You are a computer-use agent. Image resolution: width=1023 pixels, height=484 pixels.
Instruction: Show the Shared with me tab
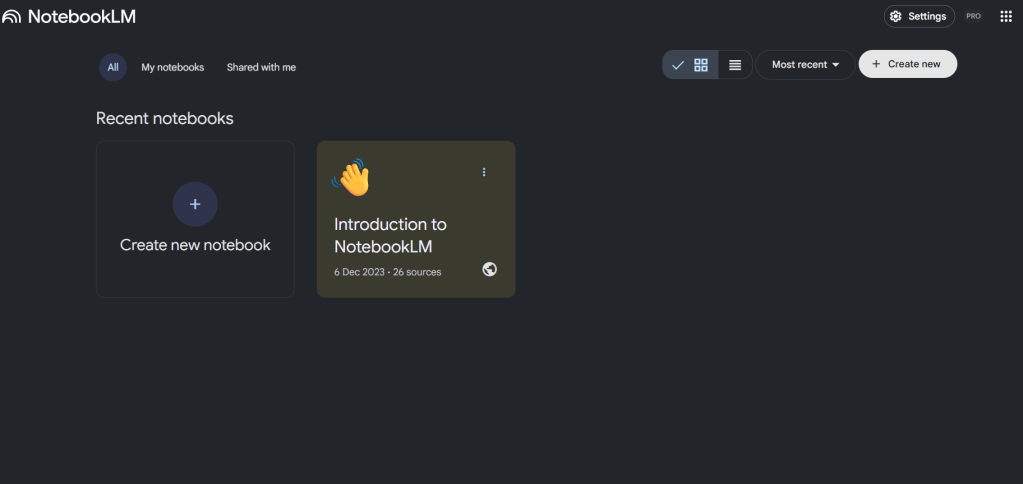pyautogui.click(x=261, y=67)
